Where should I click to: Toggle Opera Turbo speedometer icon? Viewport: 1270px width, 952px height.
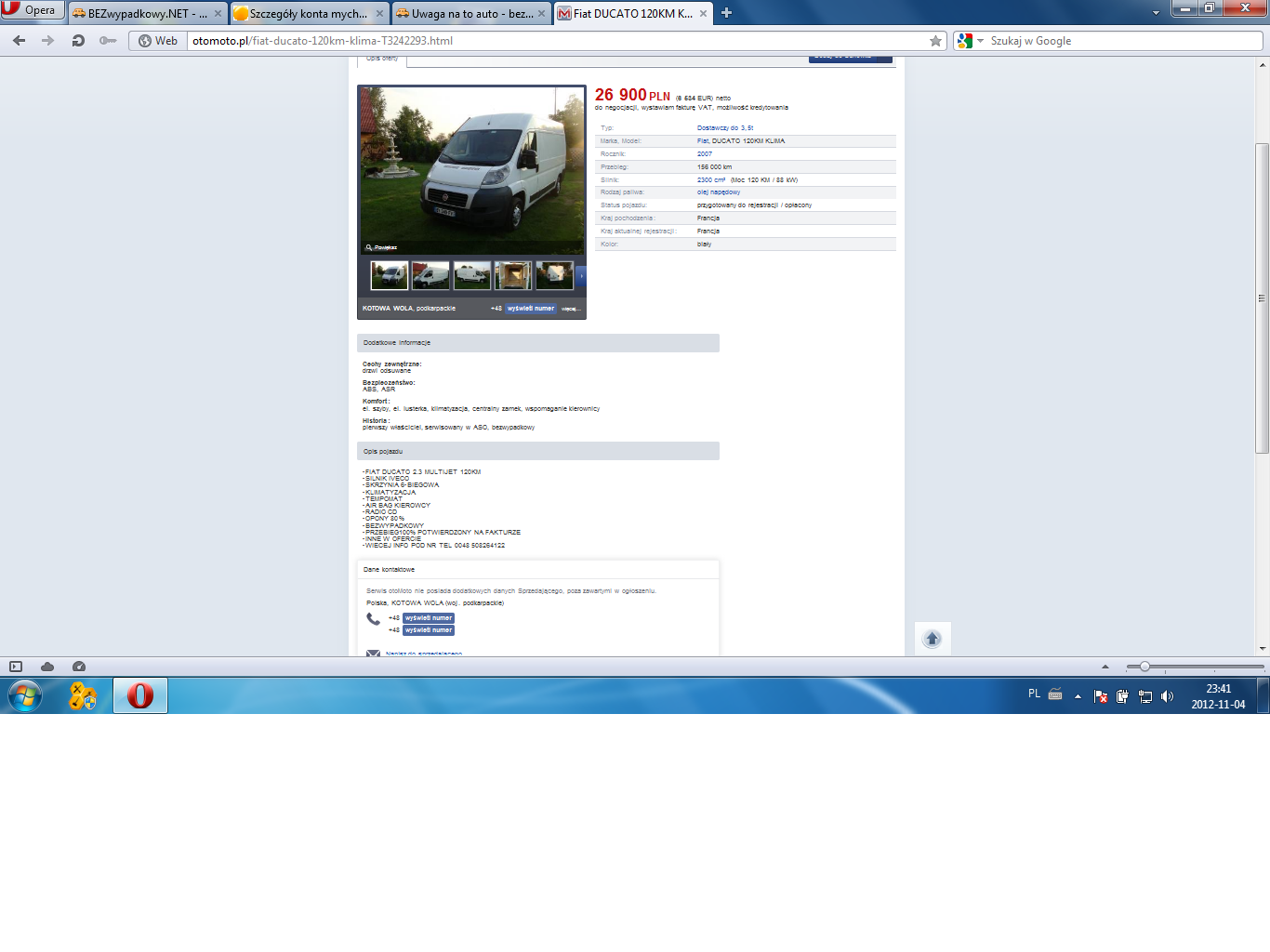[79, 667]
